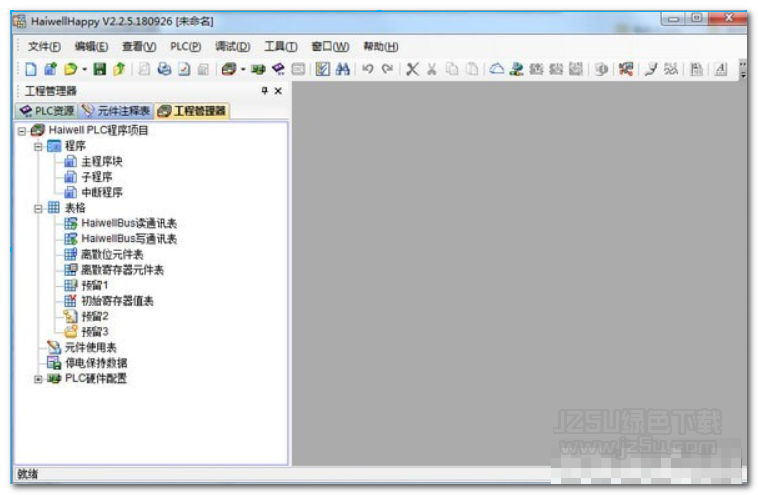Open the 窗口(W) menu
The height and width of the screenshot is (495, 758).
click(330, 46)
